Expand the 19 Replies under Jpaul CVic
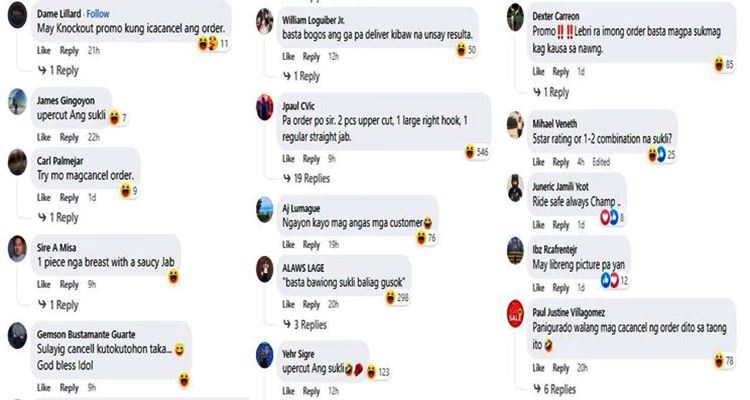 307,179
